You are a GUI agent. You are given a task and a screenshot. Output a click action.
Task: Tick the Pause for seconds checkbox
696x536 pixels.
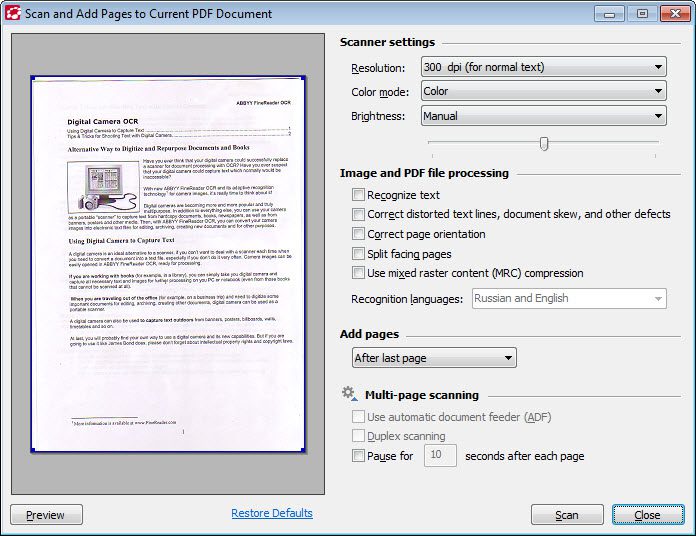358,456
